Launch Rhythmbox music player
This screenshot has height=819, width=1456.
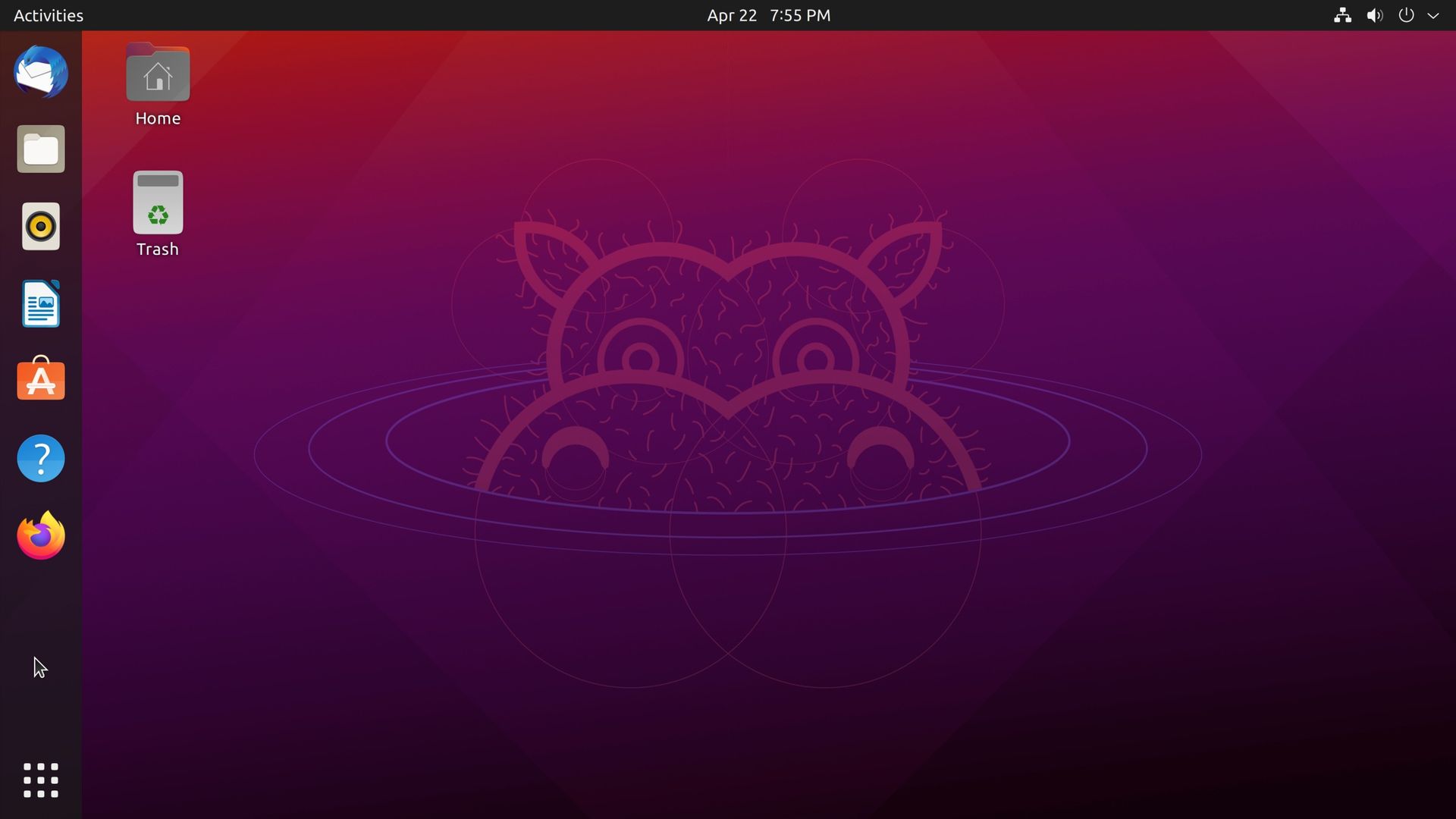(40, 226)
